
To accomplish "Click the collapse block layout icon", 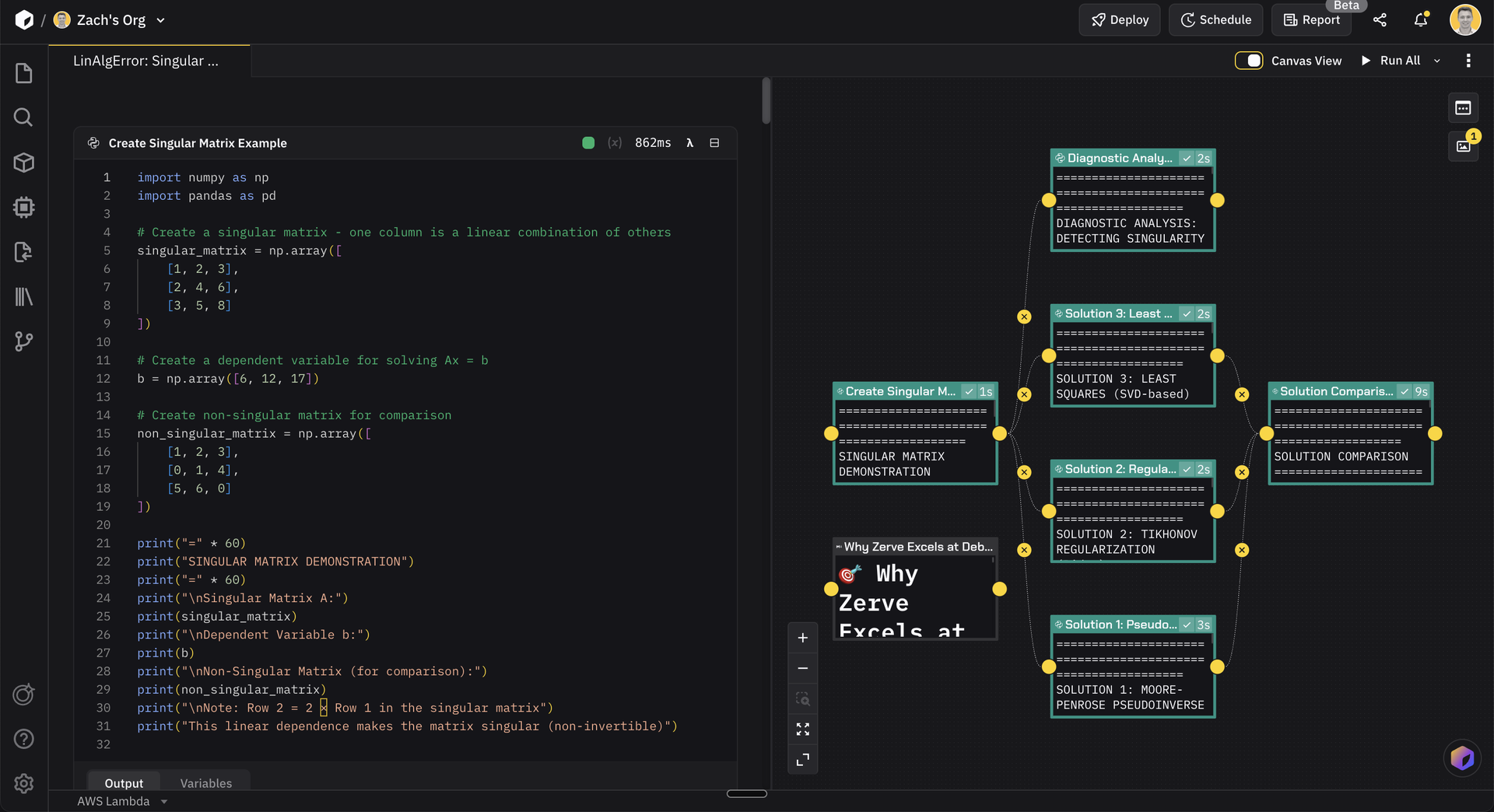I will (714, 143).
